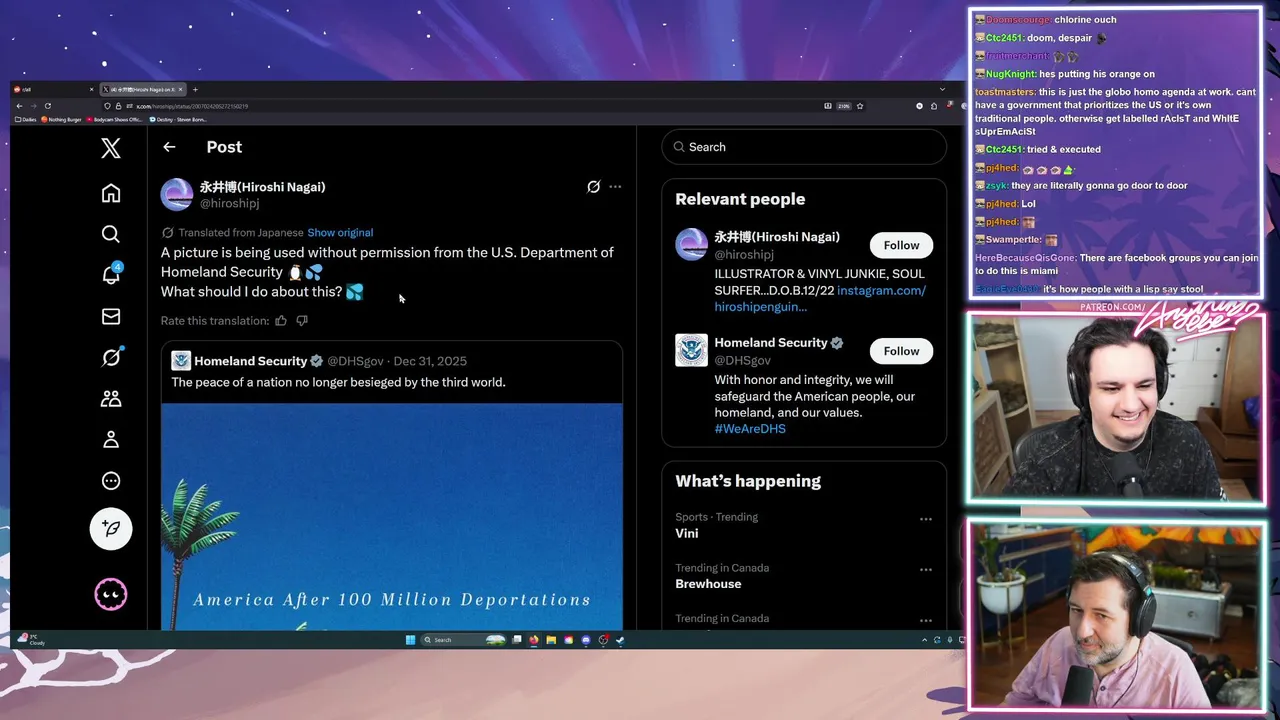Open the X logo home link
This screenshot has width=1280, height=720.
tap(111, 148)
